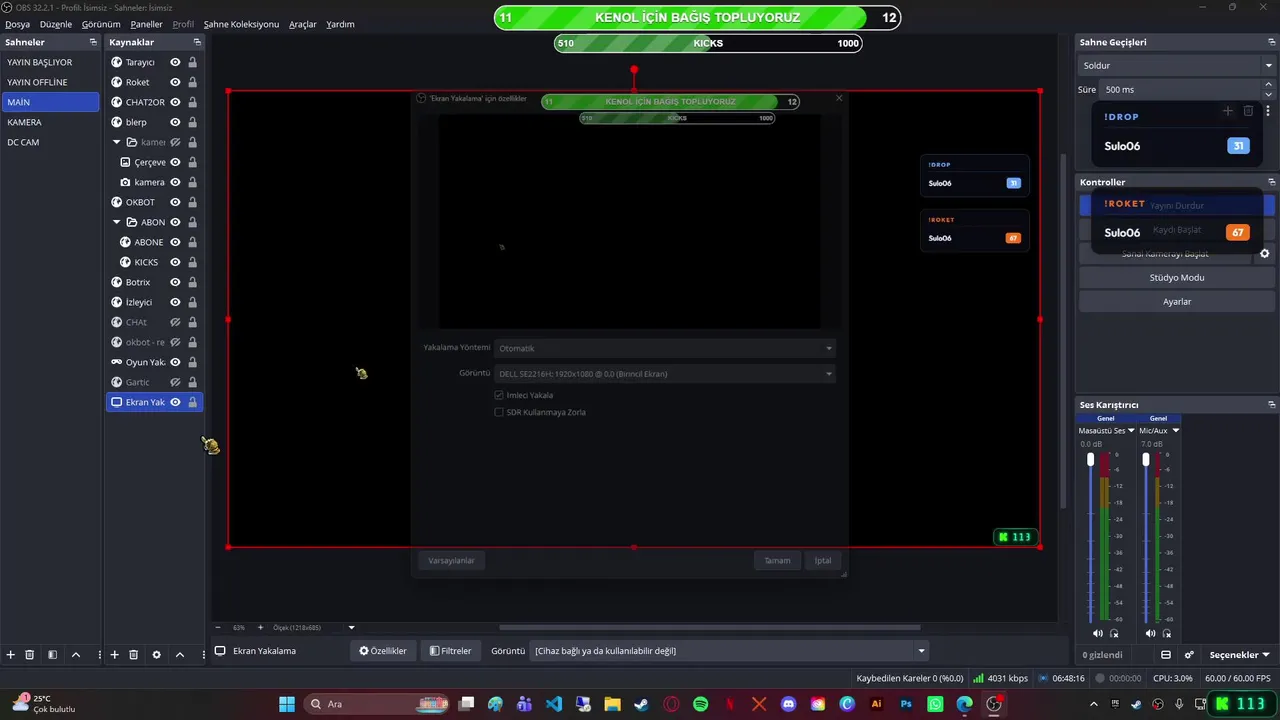The height and width of the screenshot is (720, 1280).
Task: Open Mic/Aux channel dropdown arrow
Action: point(1175,431)
